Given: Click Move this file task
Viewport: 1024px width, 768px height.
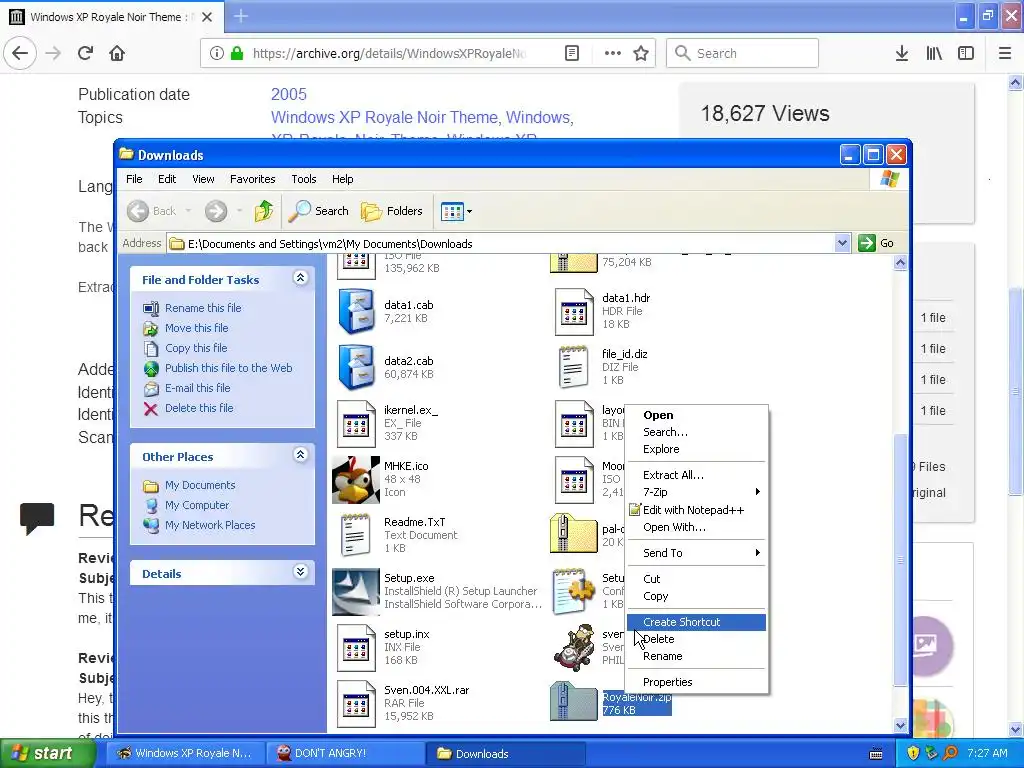Looking at the screenshot, I should [x=196, y=328].
